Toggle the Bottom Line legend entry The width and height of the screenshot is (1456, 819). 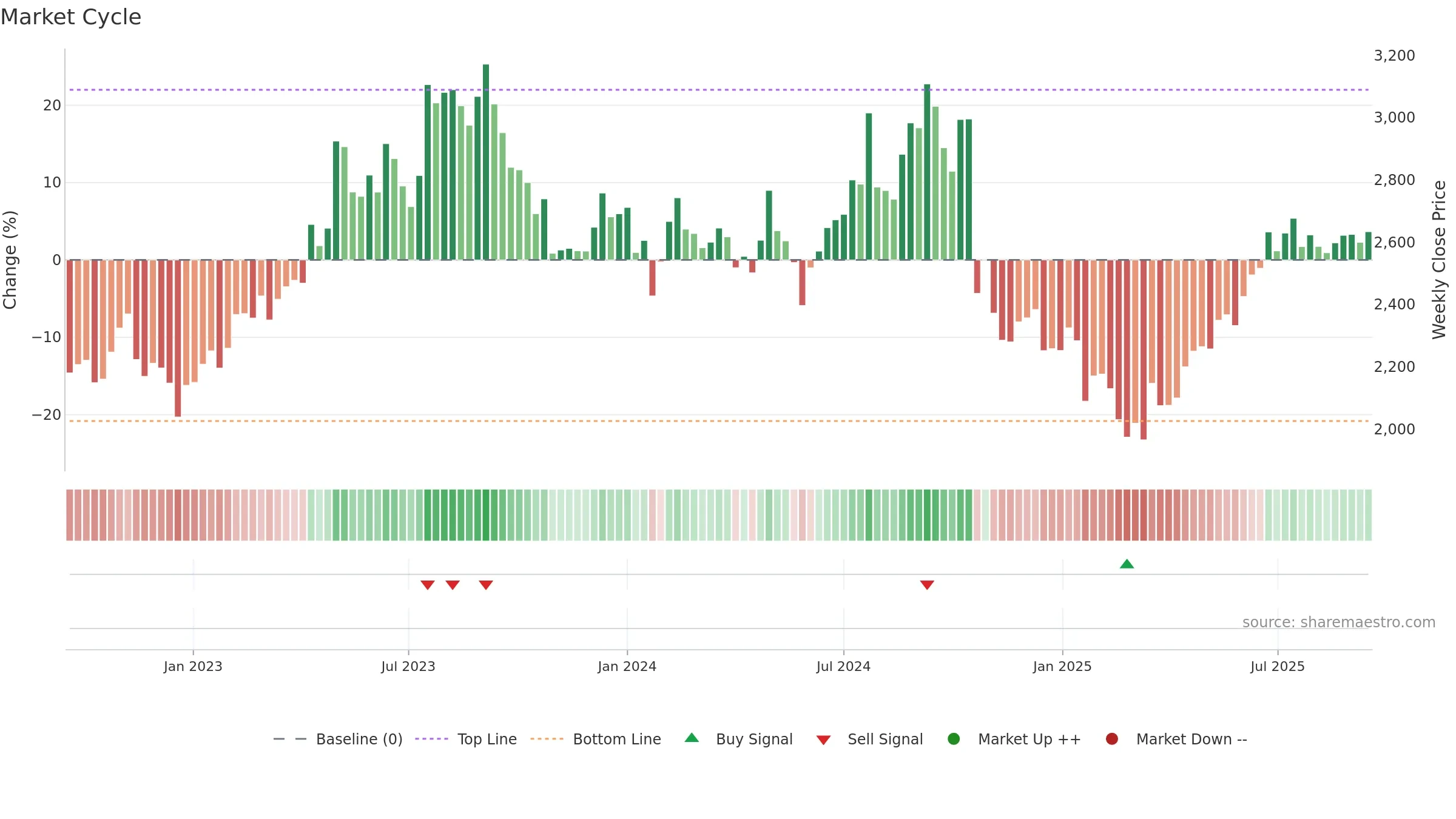pyautogui.click(x=596, y=739)
